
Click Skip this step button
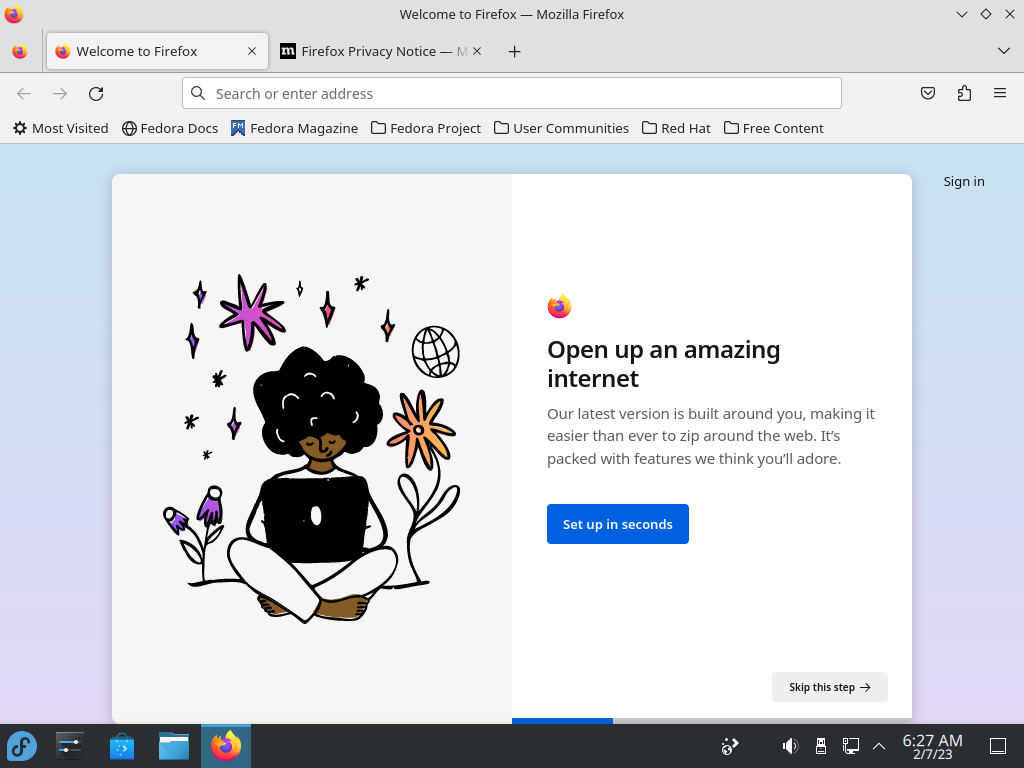point(829,687)
